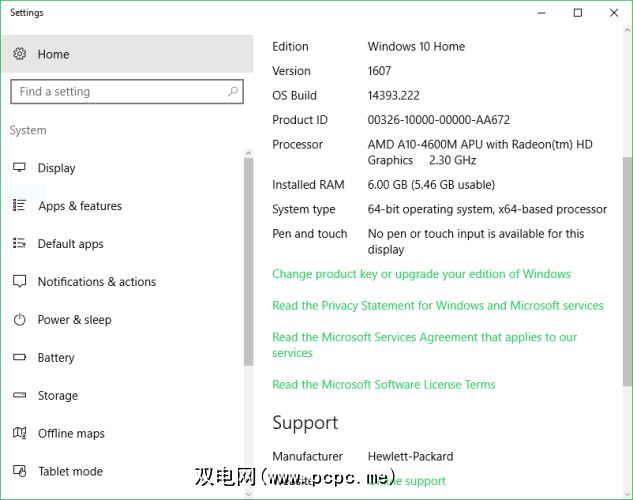Screen dimensions: 633x500
Task: Click Product ID value 00326-10000-00000-AA672
Action: point(438,120)
